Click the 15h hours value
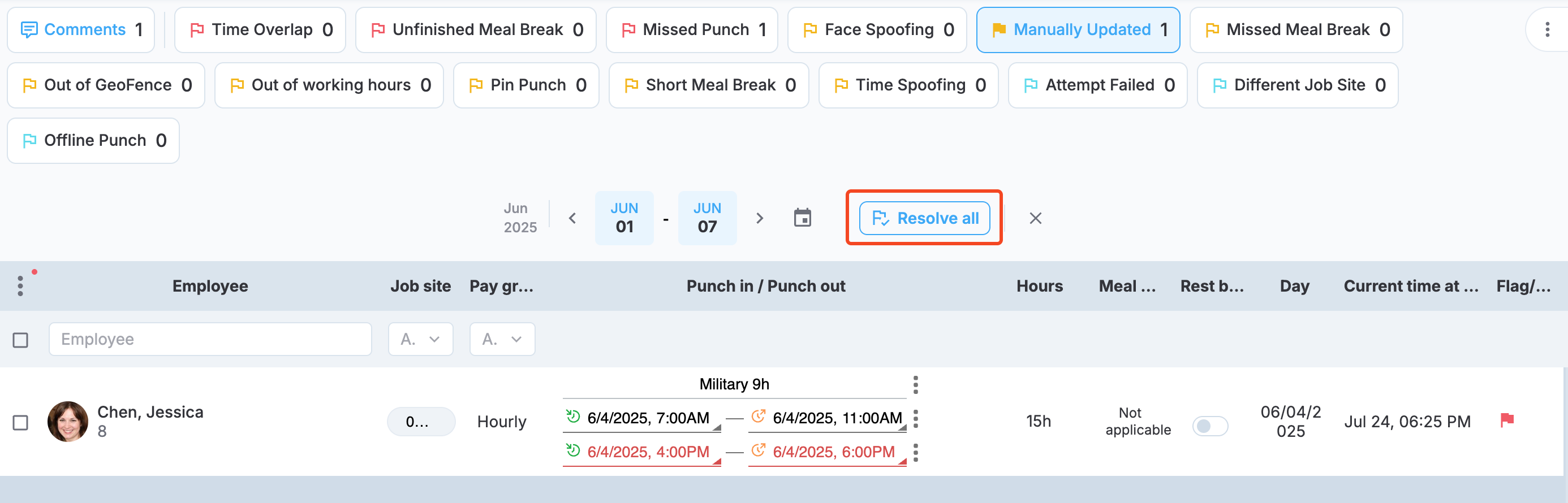This screenshot has width=1568, height=503. point(1039,421)
